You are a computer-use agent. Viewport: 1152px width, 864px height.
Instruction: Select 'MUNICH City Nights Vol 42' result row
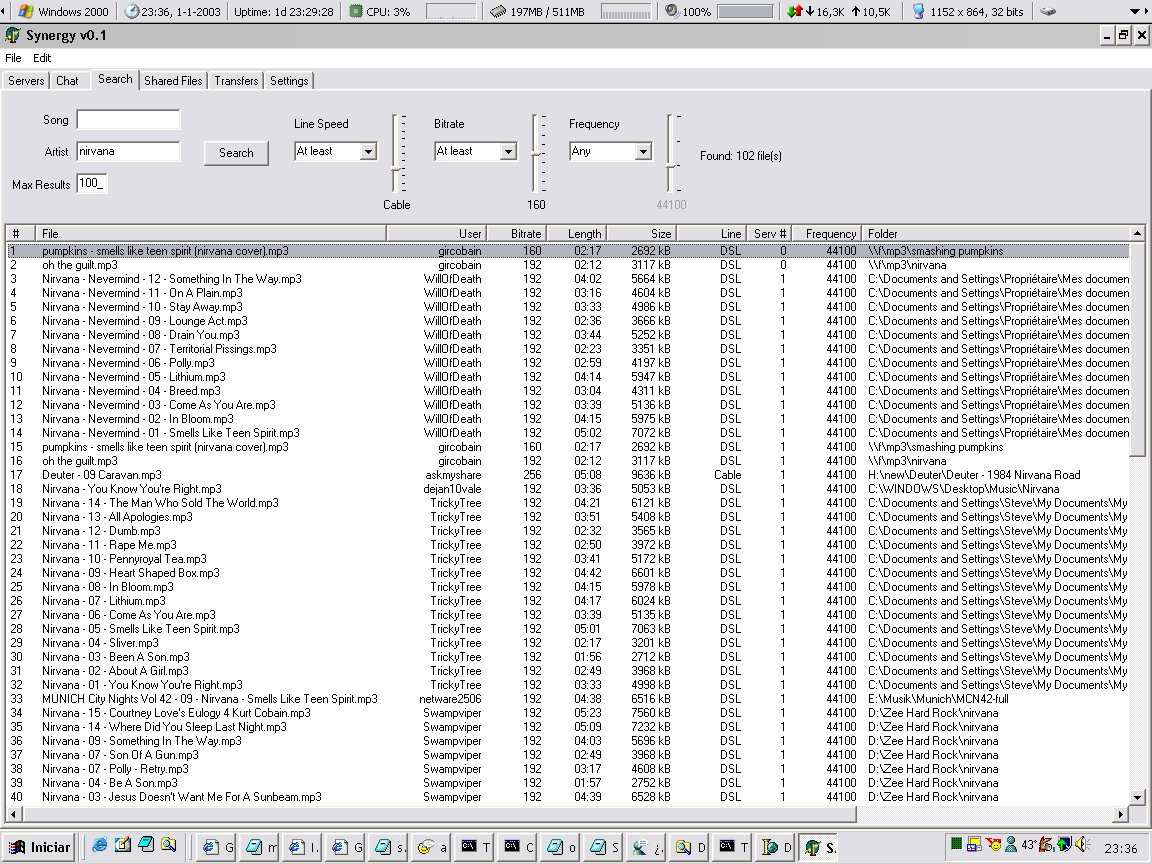click(x=568, y=699)
